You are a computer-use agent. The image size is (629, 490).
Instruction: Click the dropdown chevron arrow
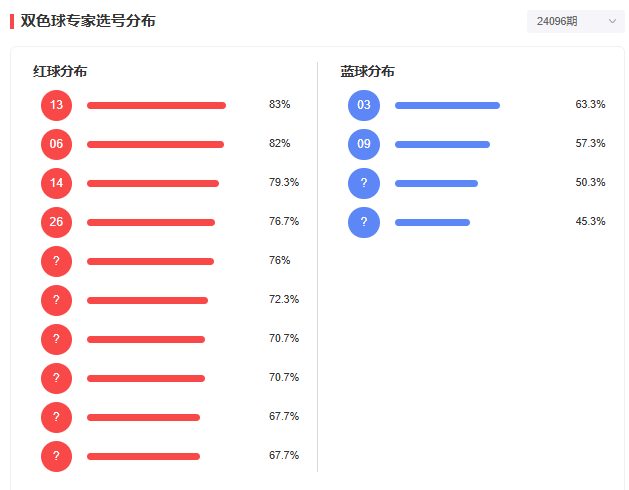coord(612,21)
